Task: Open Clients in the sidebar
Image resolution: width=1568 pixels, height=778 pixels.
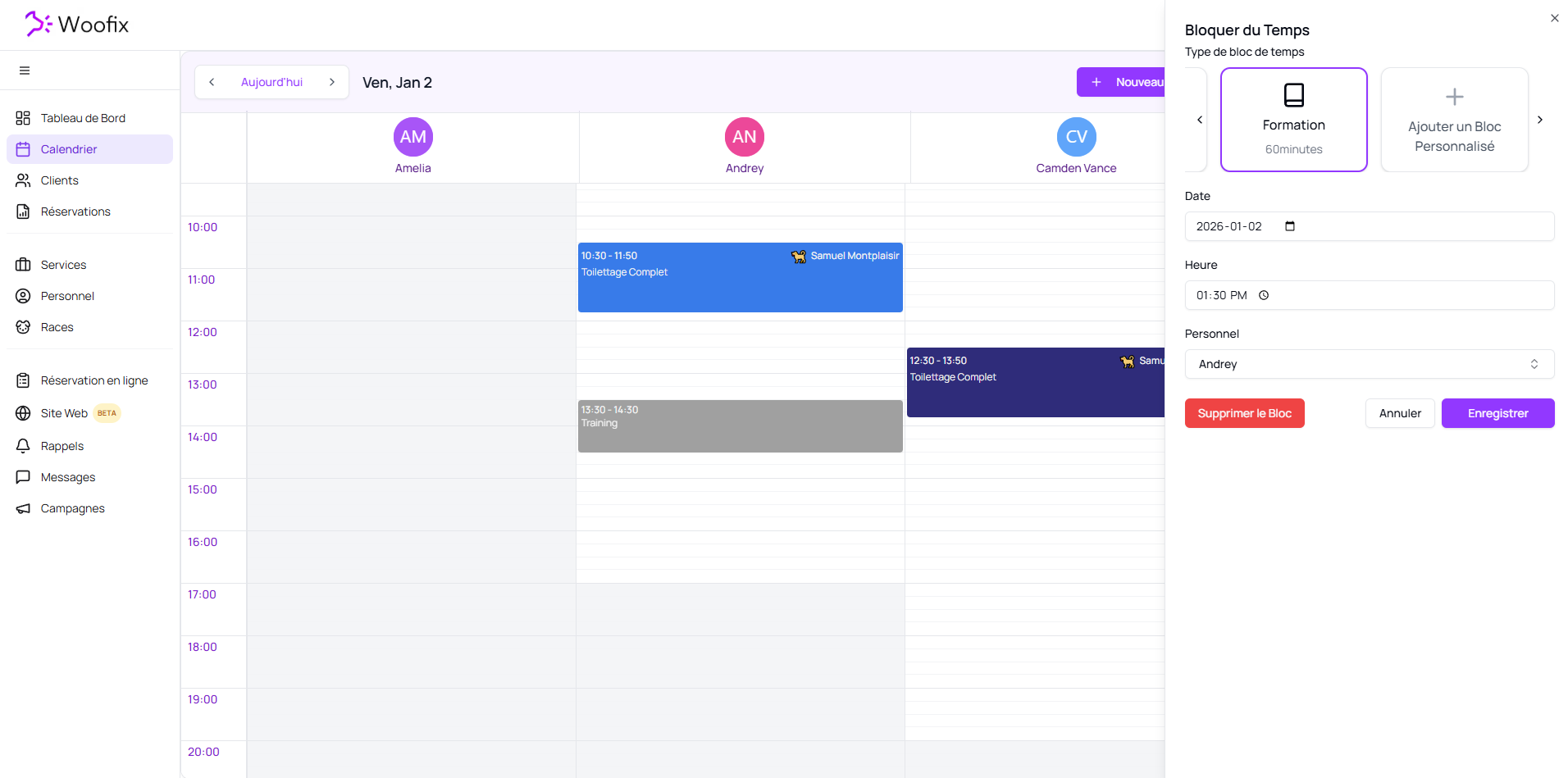Action: (x=60, y=180)
